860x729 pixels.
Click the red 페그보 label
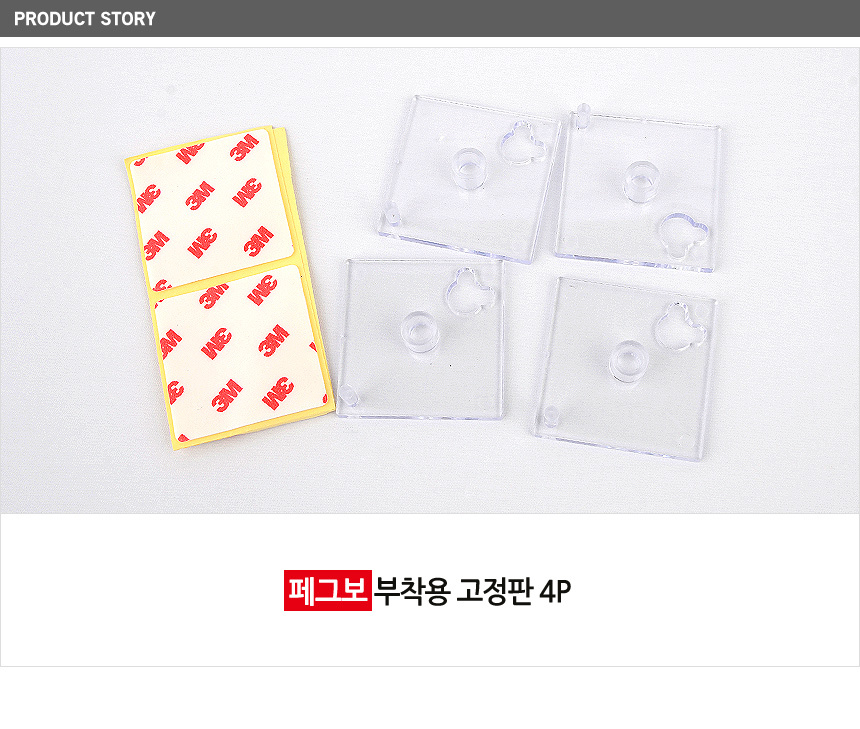tap(327, 590)
